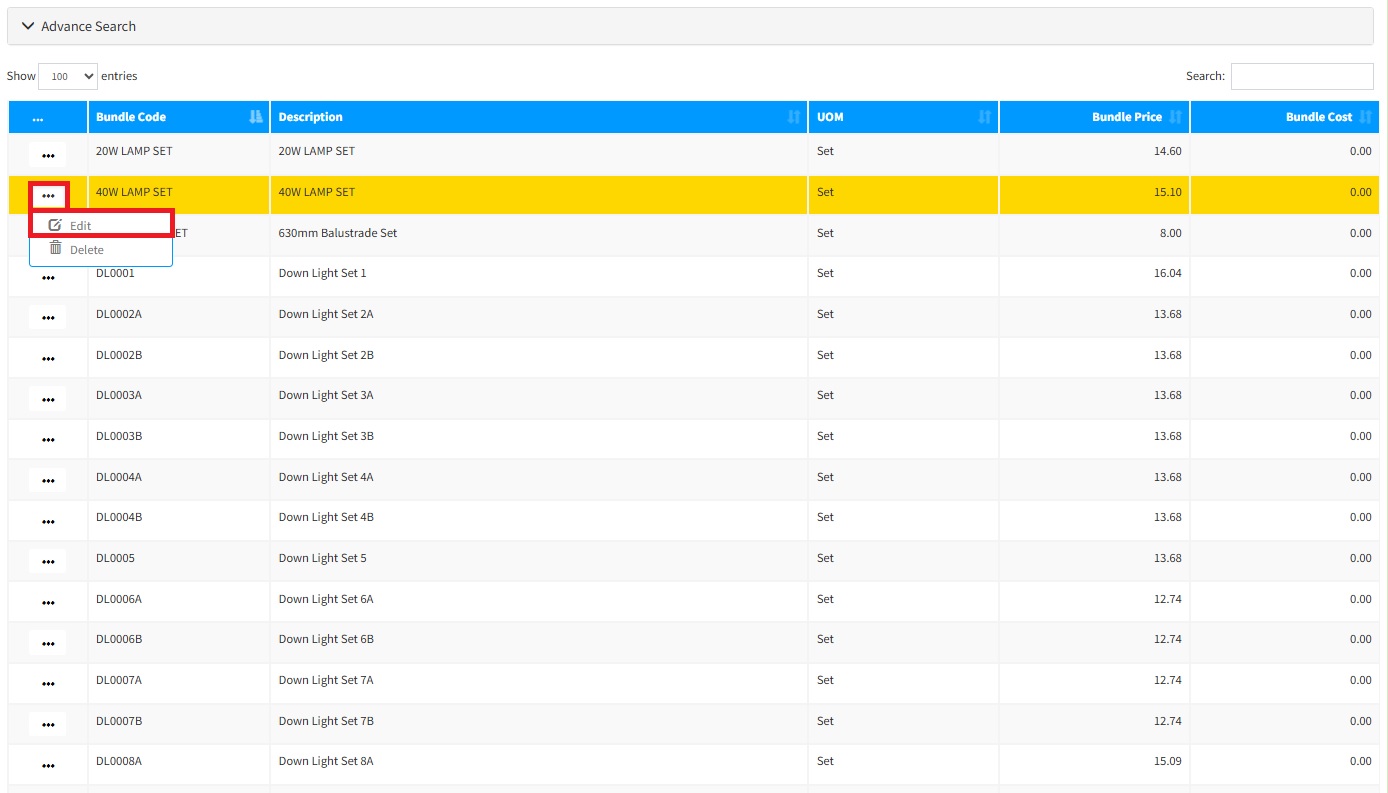The image size is (1388, 793).
Task: Sort by Bundle Price column
Action: click(x=1175, y=117)
